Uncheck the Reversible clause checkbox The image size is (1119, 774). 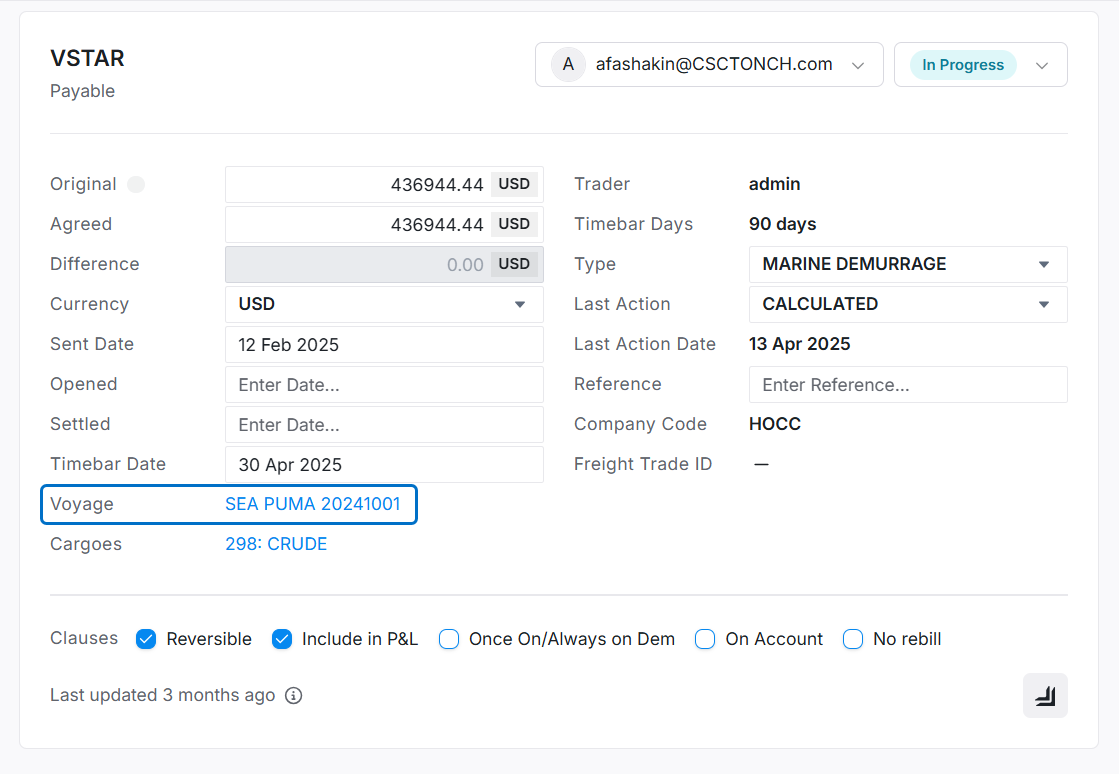[x=146, y=639]
